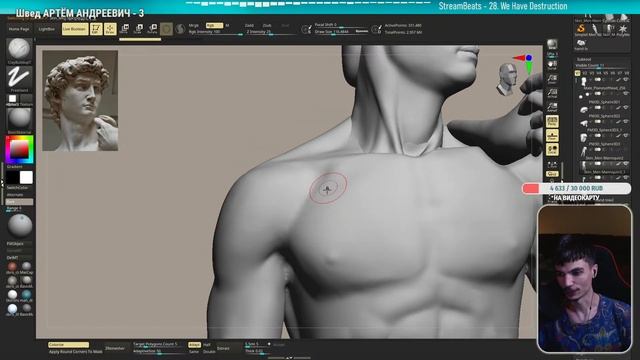Click the XYZ axis orientation gizmo

pyautogui.click(x=524, y=64)
